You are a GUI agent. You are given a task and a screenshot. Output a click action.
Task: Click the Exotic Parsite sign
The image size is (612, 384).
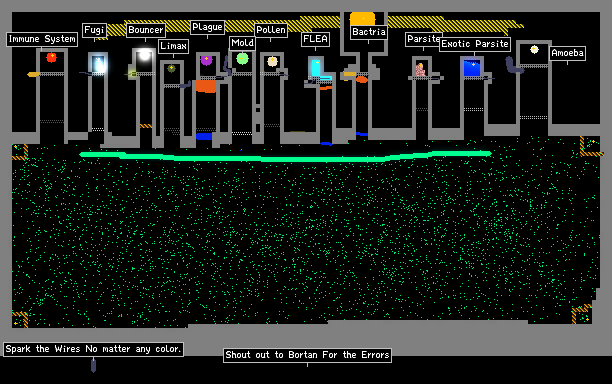click(475, 44)
